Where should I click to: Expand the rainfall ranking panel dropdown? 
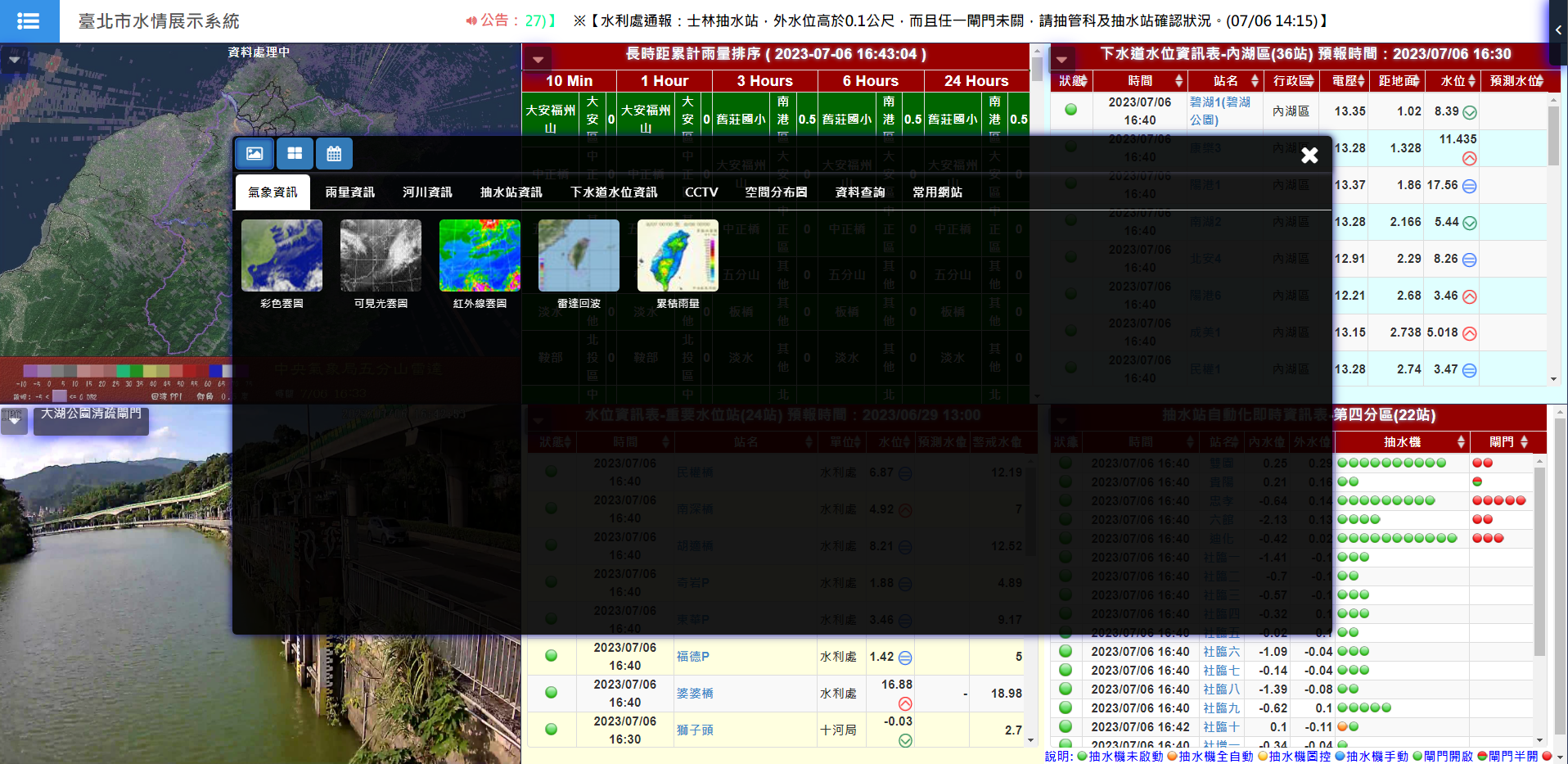(538, 60)
